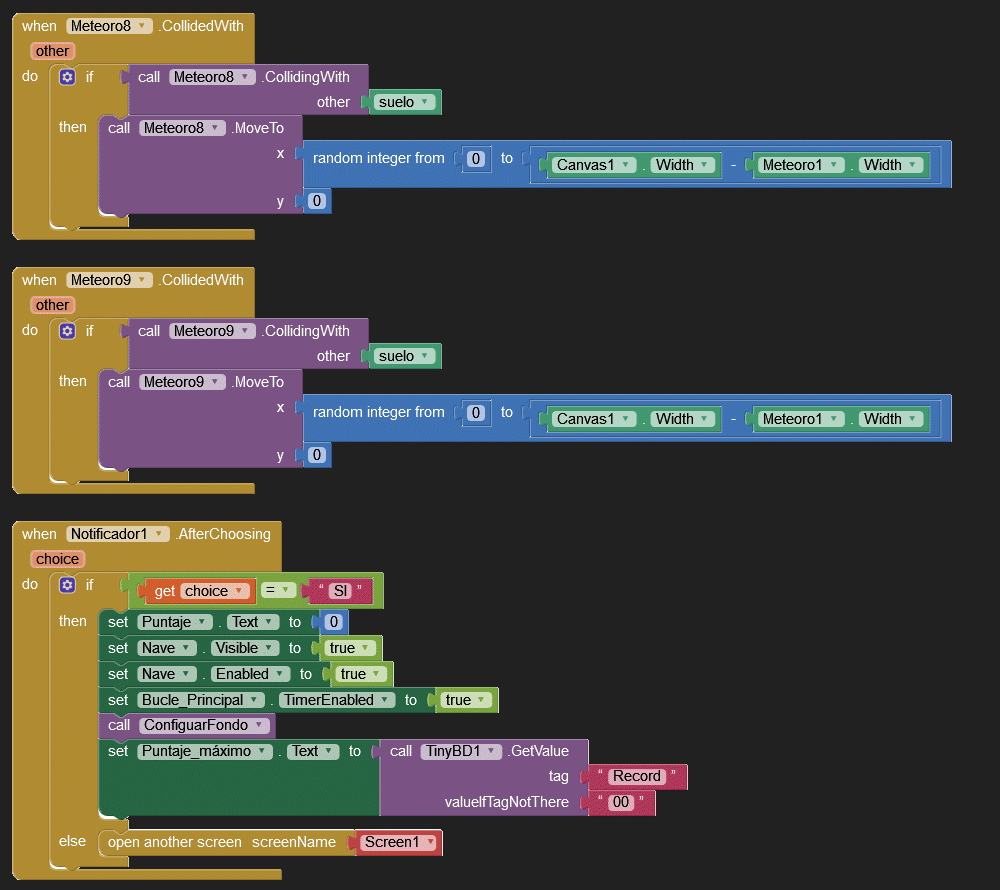Toggle the true value for Nave Enabled
1000x890 pixels.
(x=361, y=674)
